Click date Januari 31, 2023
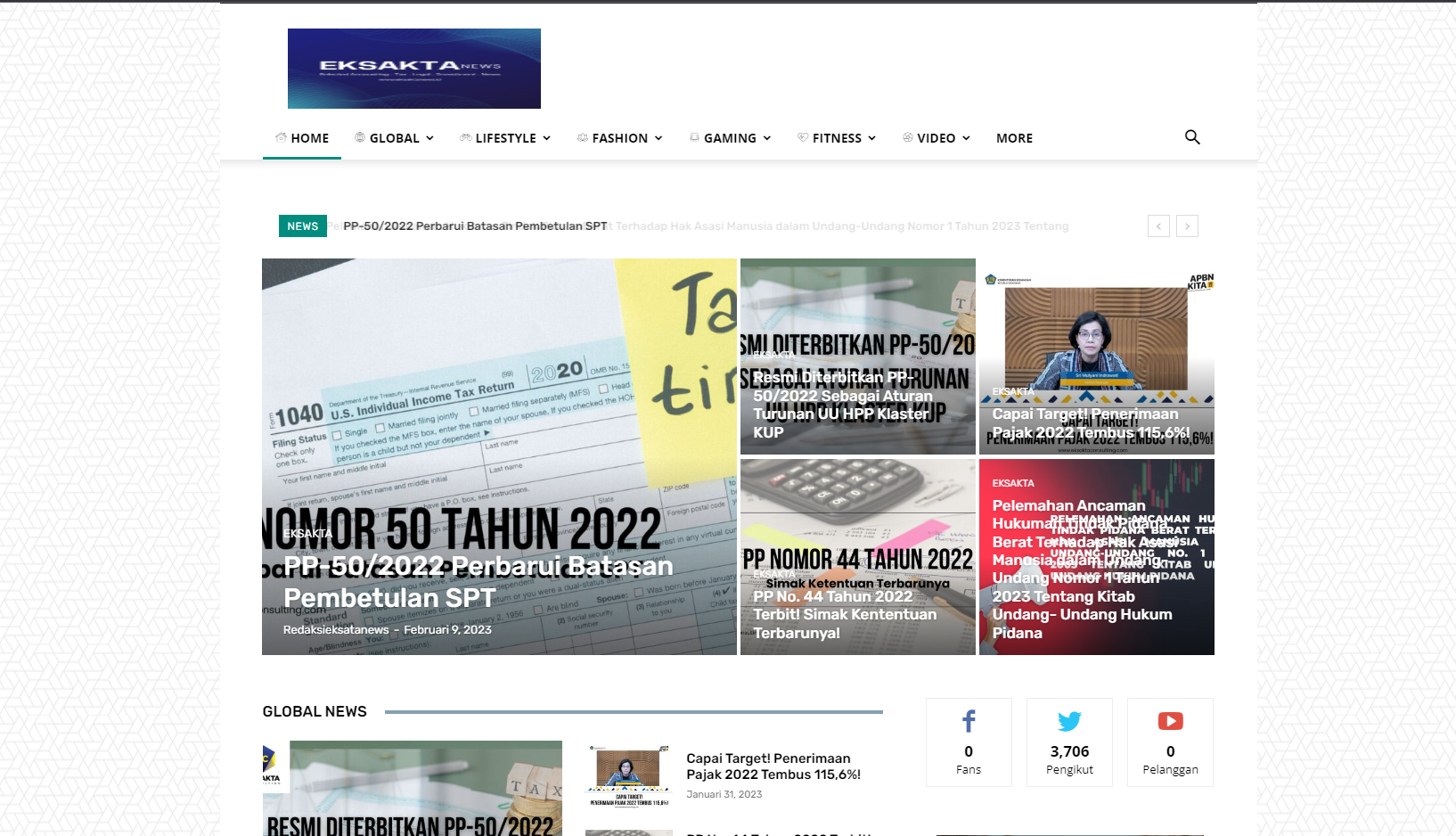This screenshot has width=1456, height=836. point(724,794)
